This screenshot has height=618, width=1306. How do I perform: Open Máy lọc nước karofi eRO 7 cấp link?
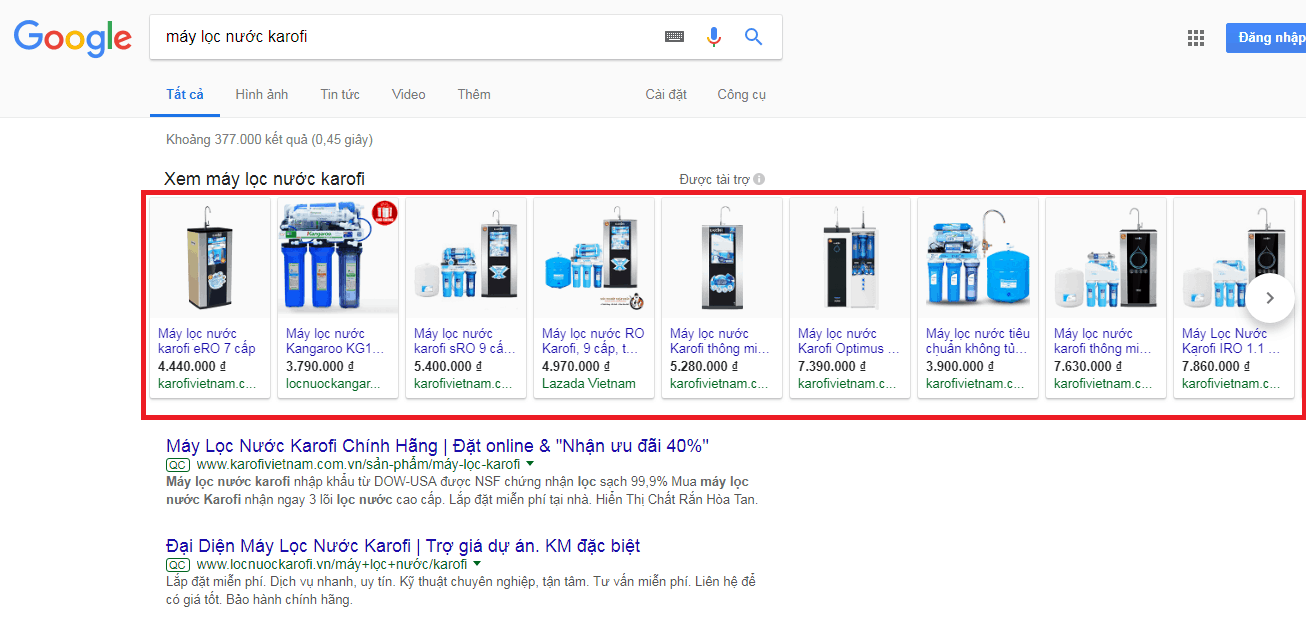pos(207,341)
